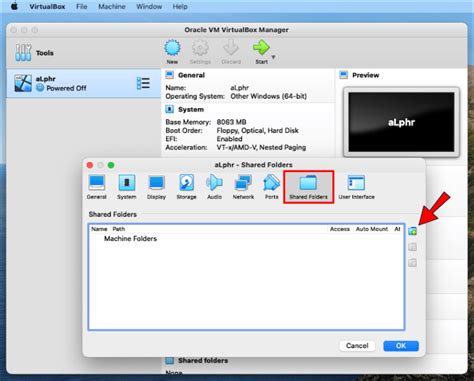The image size is (474, 381).
Task: Open the System settings tab
Action: click(127, 187)
